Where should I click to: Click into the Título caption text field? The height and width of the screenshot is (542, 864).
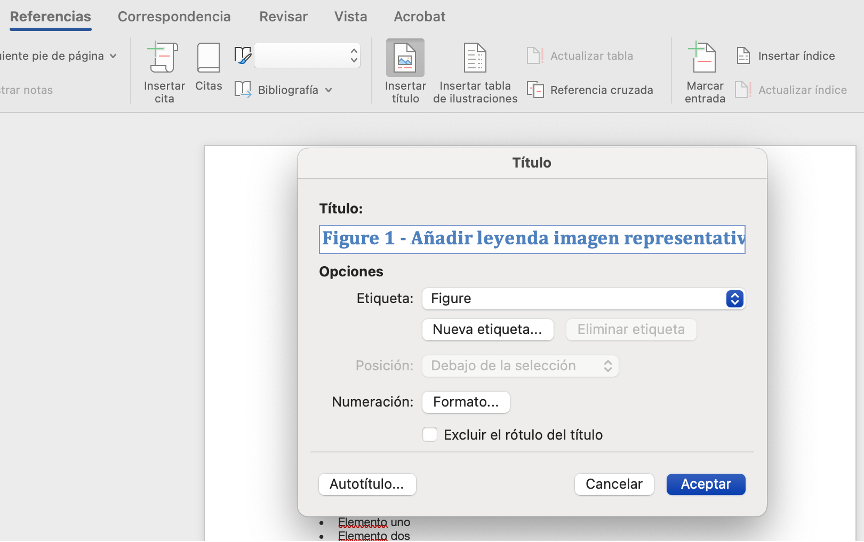point(532,239)
